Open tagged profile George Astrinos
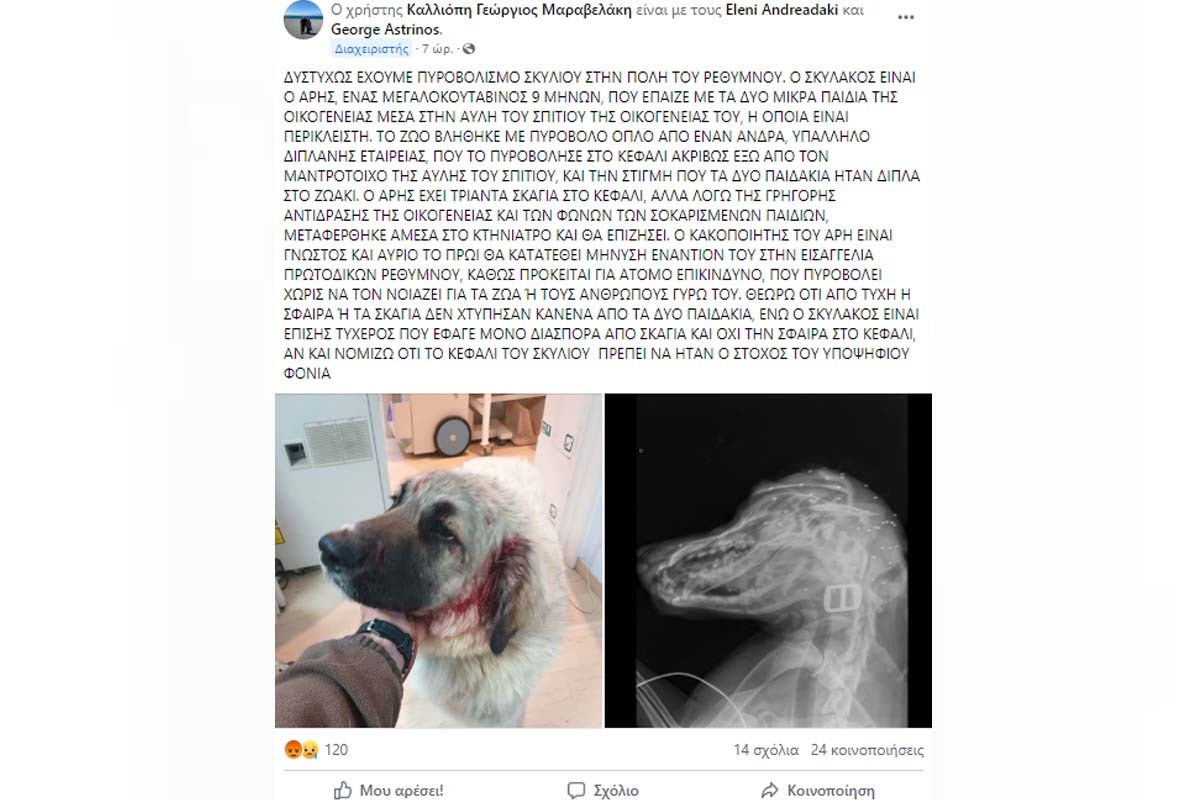 [x=384, y=29]
